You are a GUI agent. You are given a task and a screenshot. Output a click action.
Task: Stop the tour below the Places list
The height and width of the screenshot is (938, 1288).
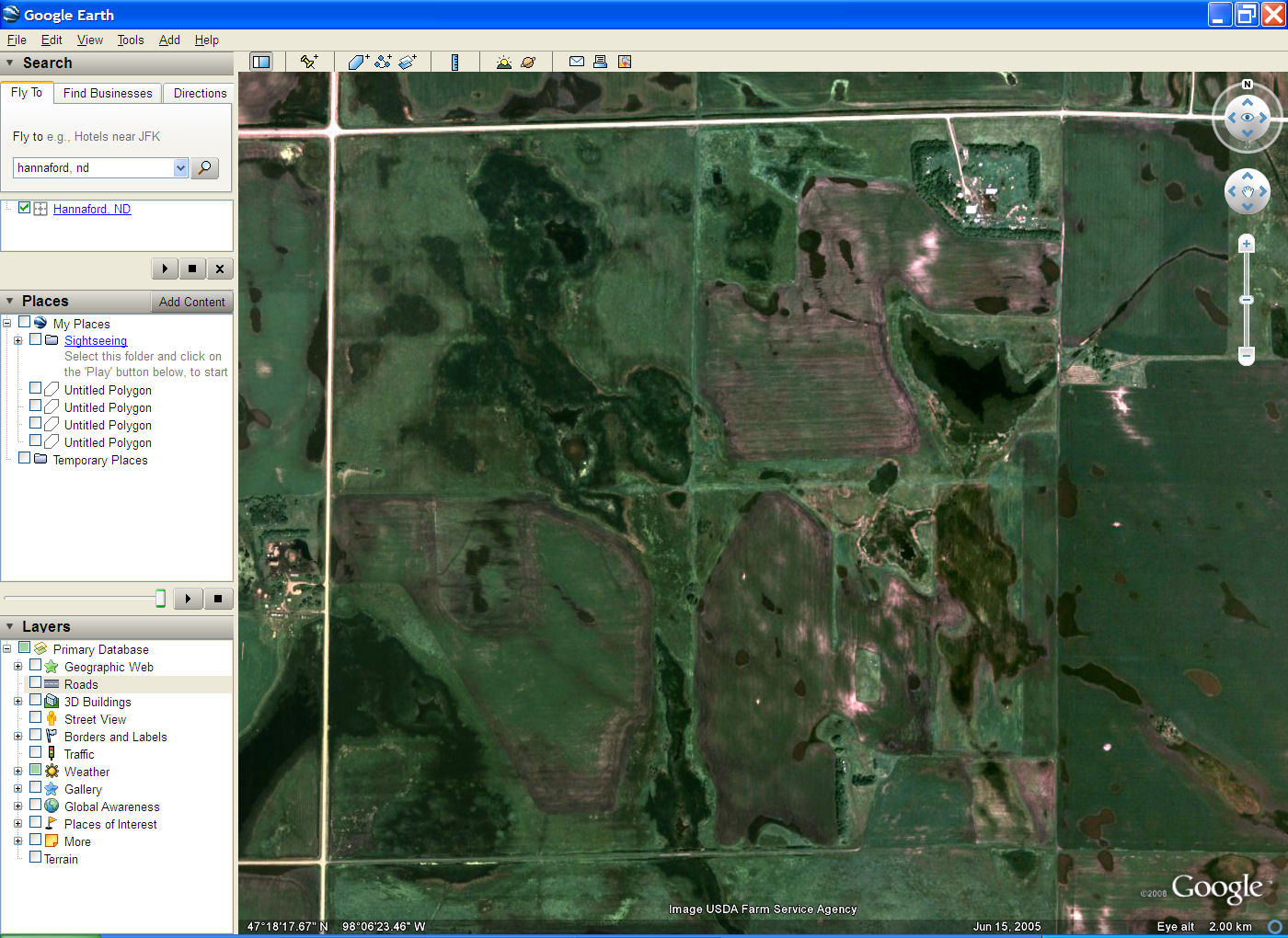click(x=218, y=599)
